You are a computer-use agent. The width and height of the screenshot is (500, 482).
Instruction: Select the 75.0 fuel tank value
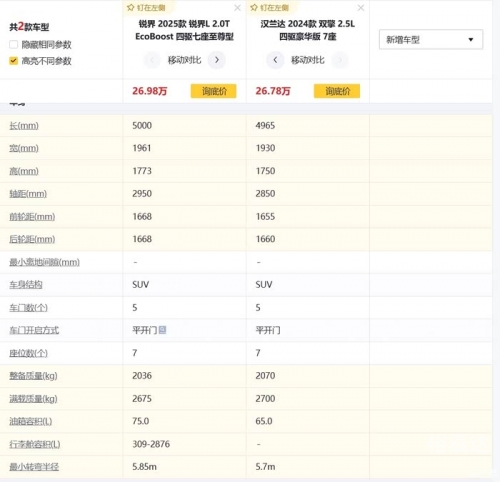click(x=141, y=421)
